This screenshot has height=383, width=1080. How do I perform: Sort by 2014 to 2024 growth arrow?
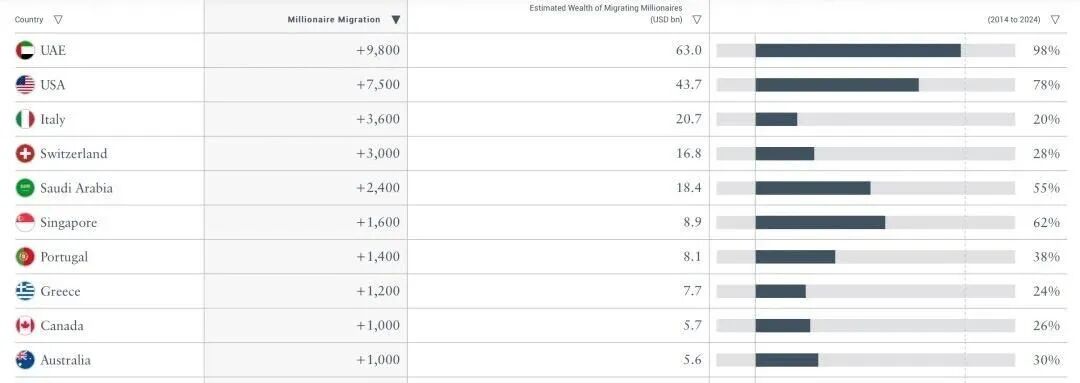click(1055, 20)
